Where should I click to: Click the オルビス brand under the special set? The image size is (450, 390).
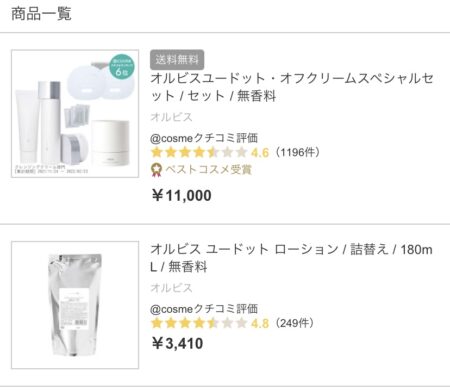pyautogui.click(x=171, y=117)
